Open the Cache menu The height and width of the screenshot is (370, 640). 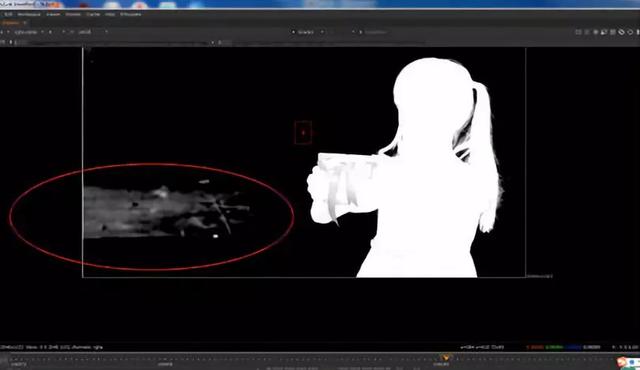[93, 14]
